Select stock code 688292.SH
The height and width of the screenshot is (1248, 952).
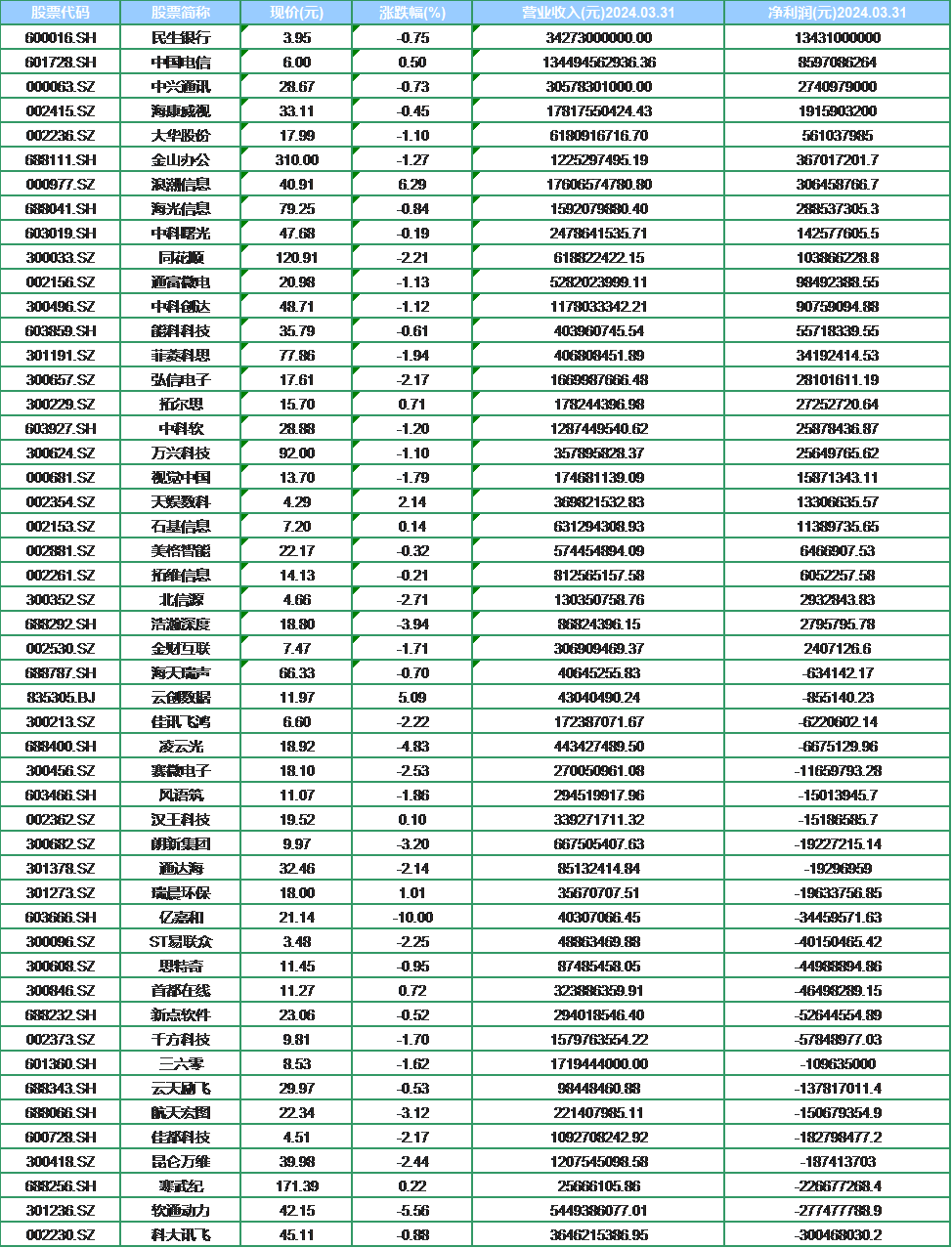[61, 624]
